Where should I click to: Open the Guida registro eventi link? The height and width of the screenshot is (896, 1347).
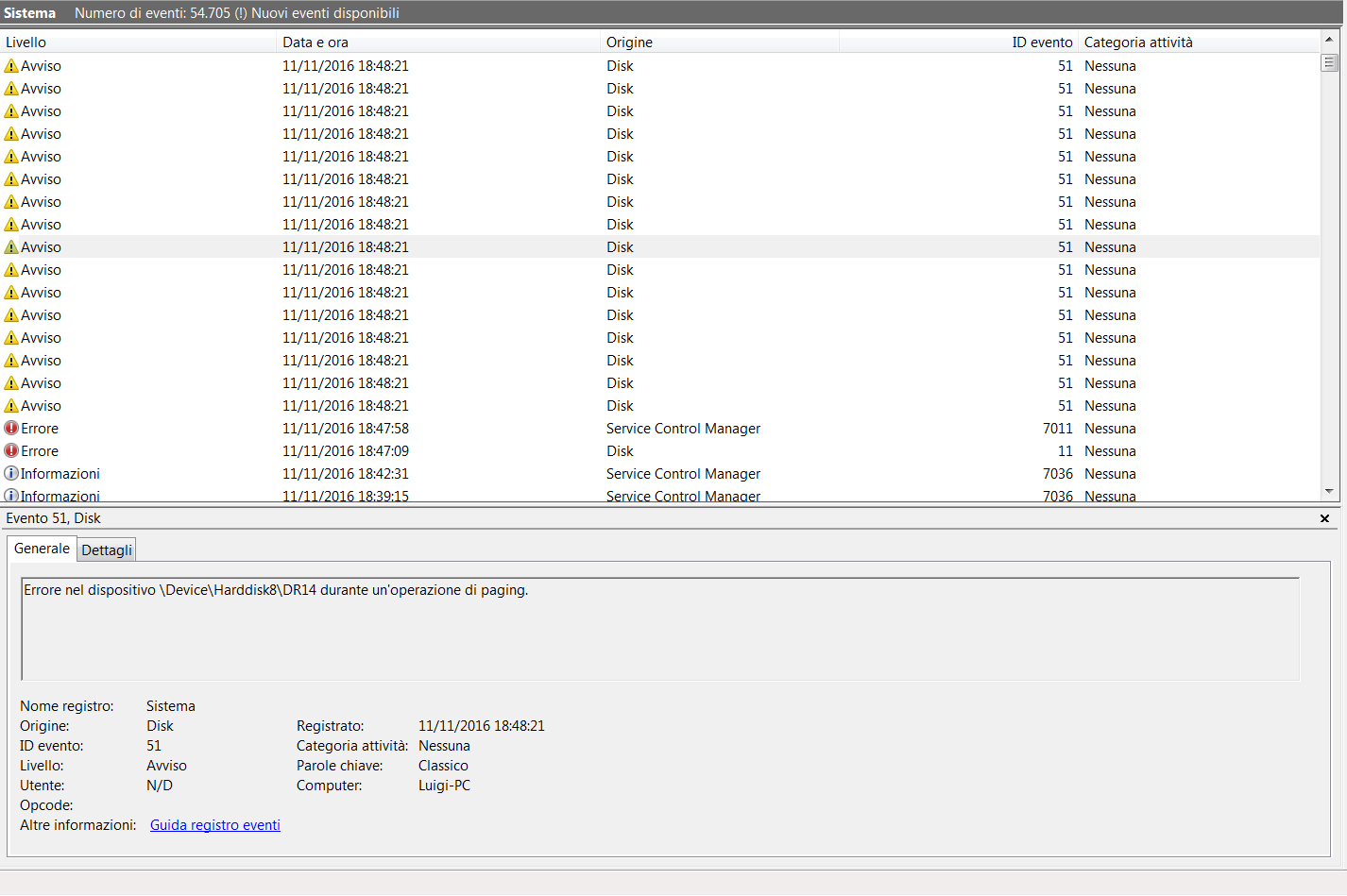(x=215, y=825)
